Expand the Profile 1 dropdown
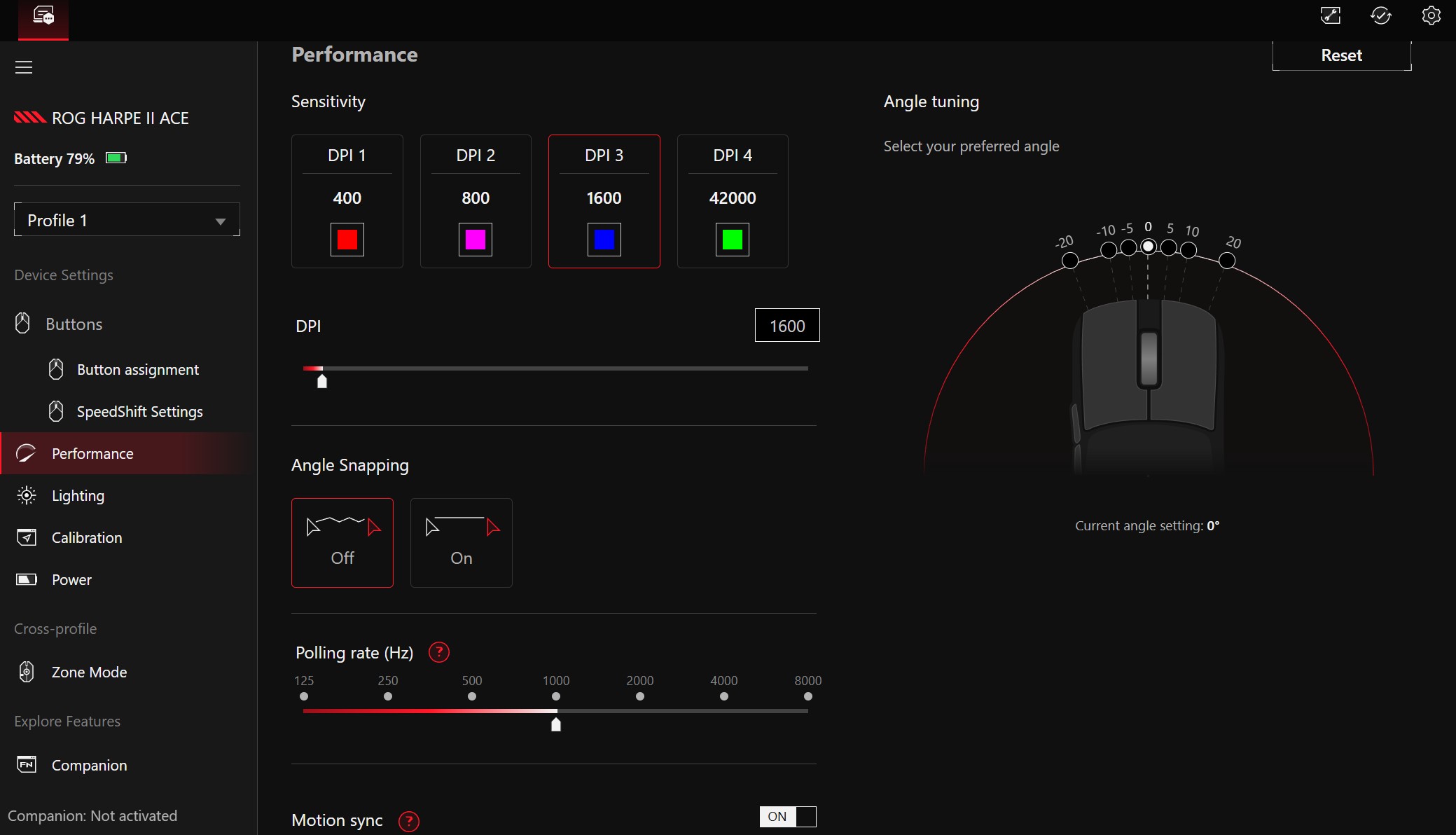This screenshot has width=1456, height=835. (x=127, y=220)
